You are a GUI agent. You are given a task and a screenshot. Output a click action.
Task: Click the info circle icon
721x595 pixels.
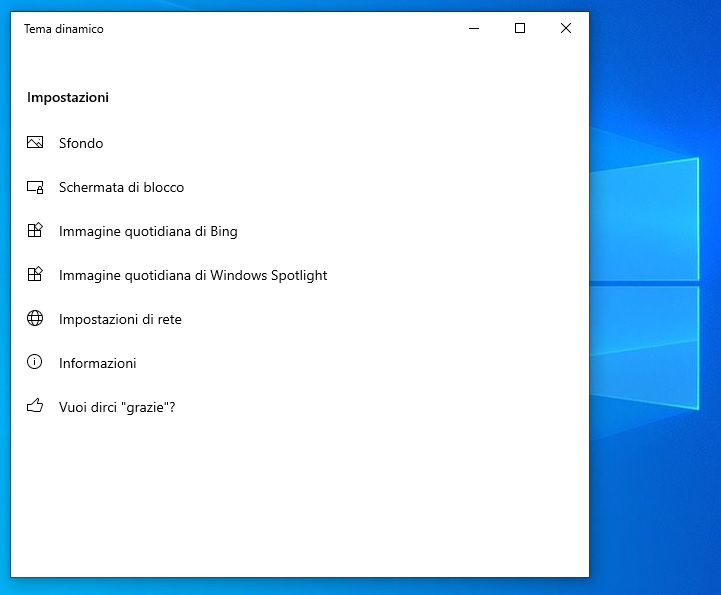click(34, 362)
